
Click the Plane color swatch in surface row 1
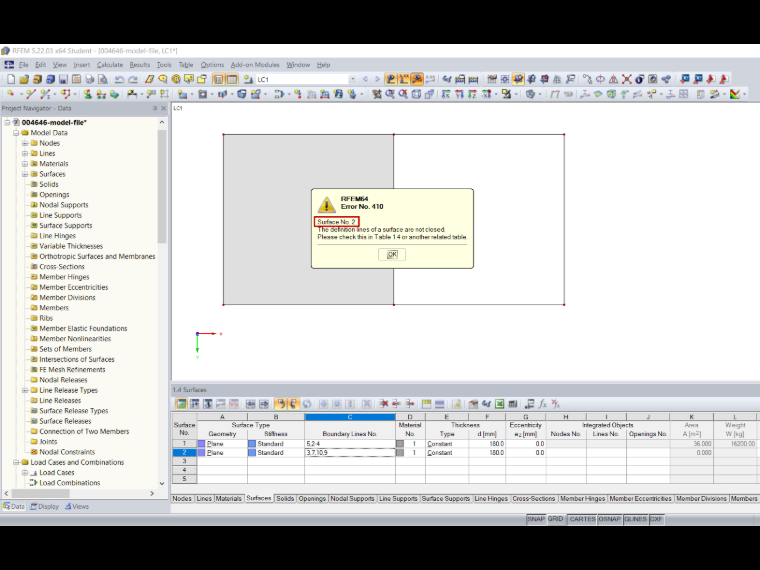click(x=202, y=443)
